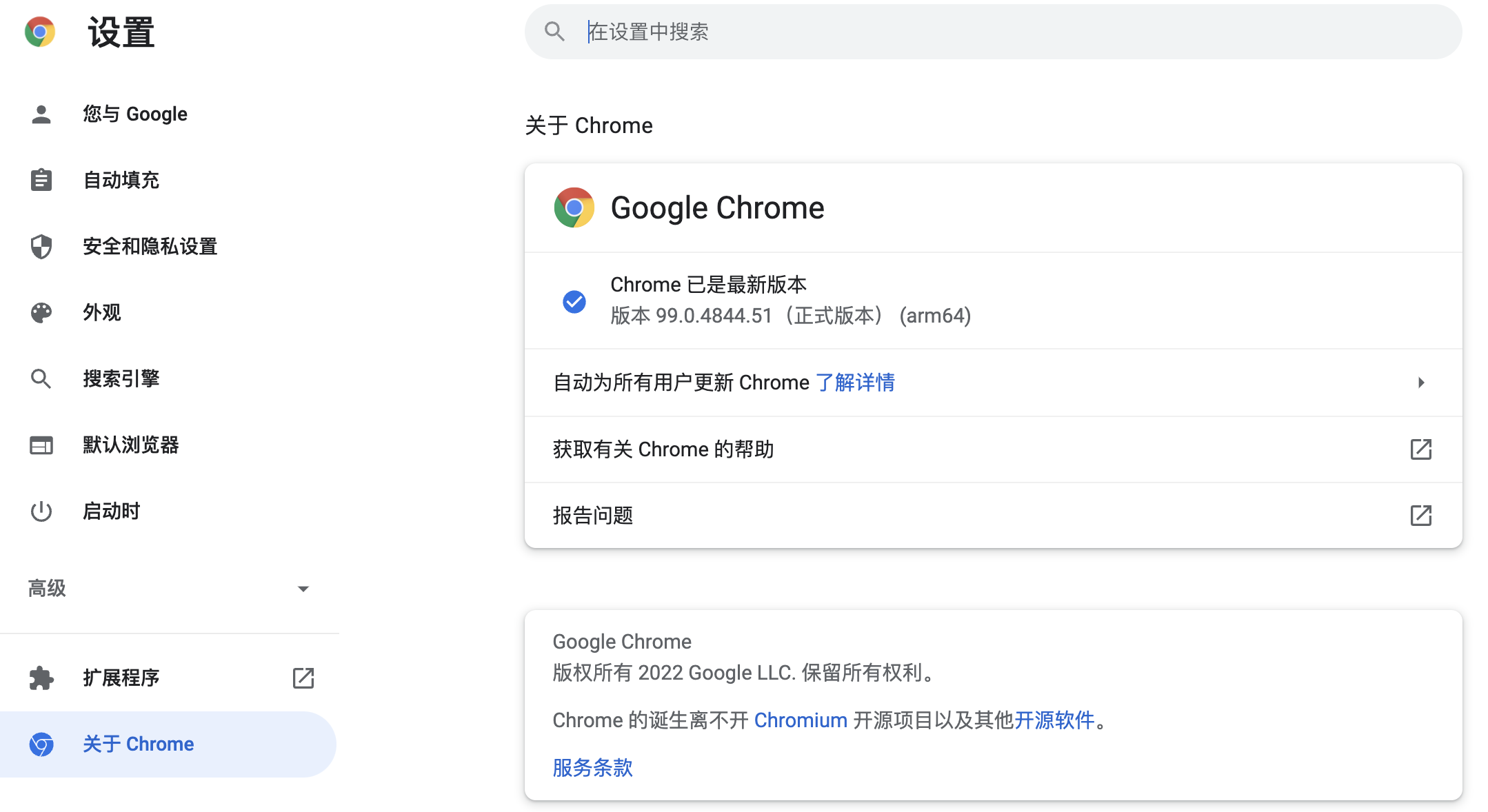Click the Chrome logo next to 设置
Screen dimensions: 1488x812
pyautogui.click(x=40, y=32)
